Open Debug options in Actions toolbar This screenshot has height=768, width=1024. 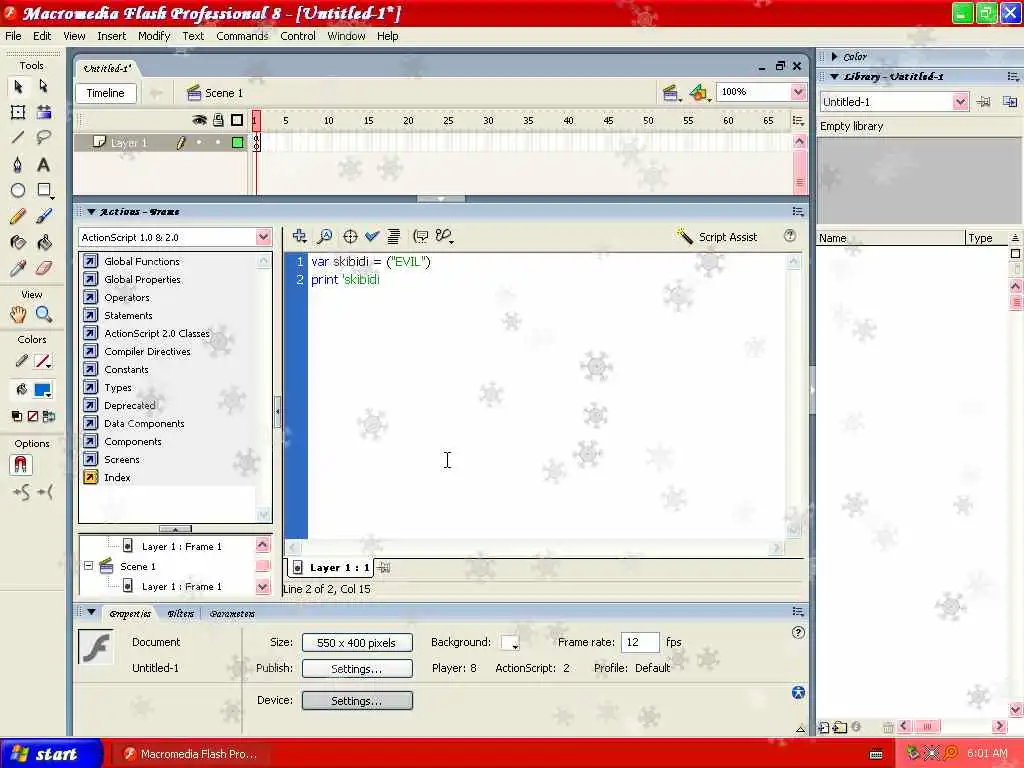coord(445,236)
